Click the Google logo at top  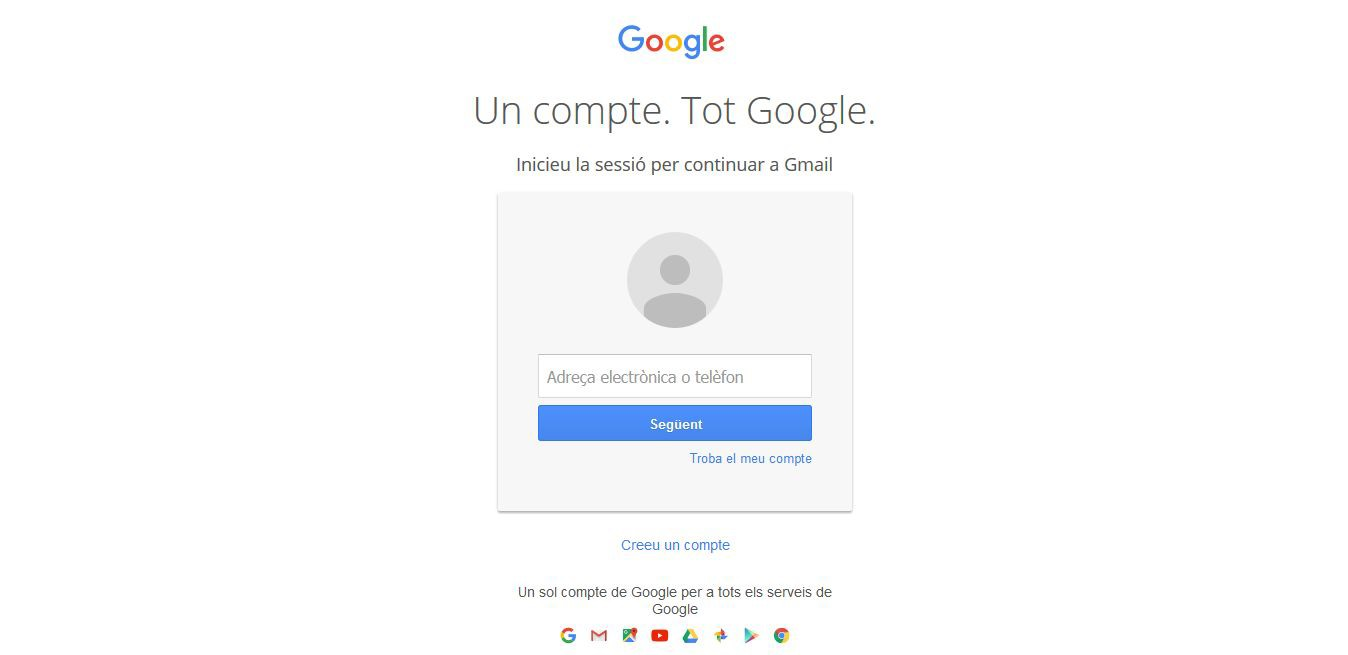point(671,42)
